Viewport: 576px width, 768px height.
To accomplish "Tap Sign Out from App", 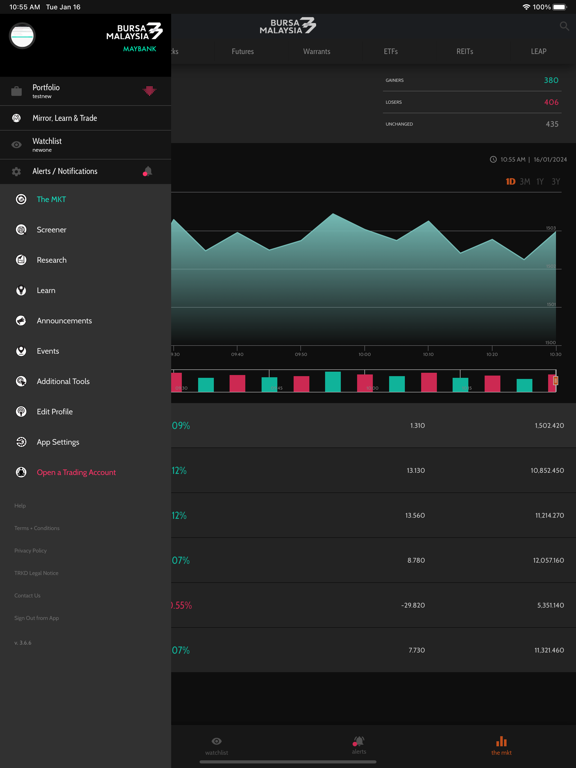I will (37, 618).
